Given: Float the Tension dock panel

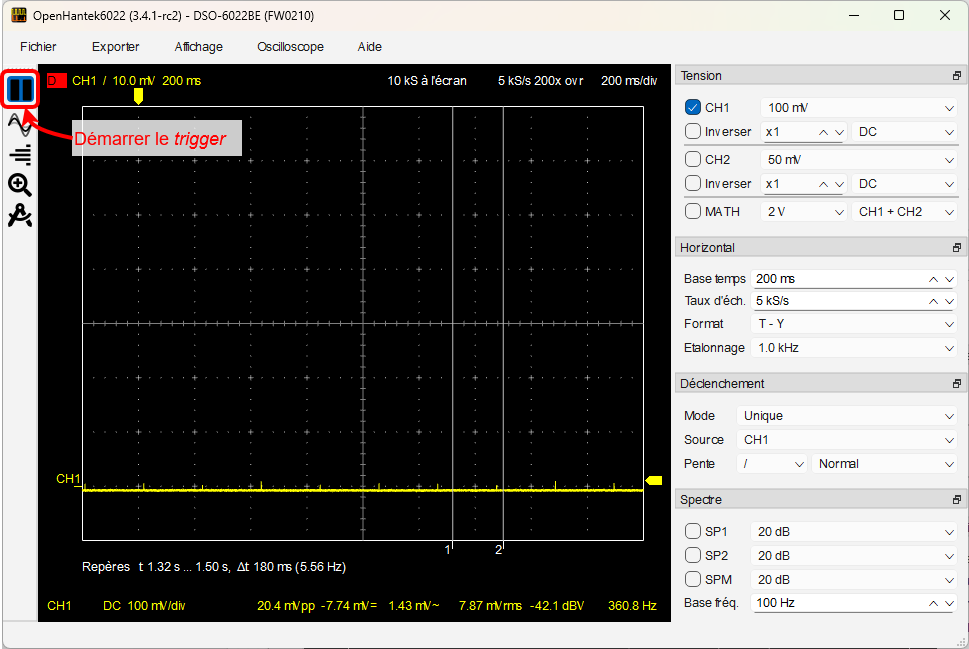Looking at the screenshot, I should click(957, 75).
